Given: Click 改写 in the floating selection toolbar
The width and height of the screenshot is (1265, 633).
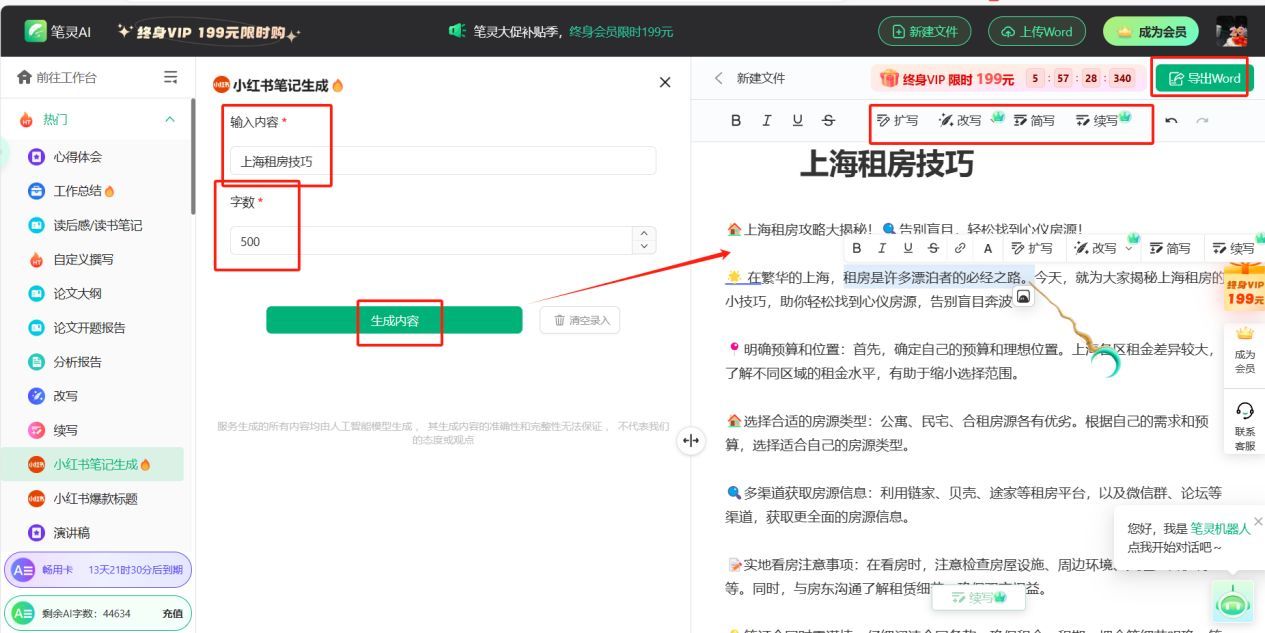Looking at the screenshot, I should click(1096, 248).
